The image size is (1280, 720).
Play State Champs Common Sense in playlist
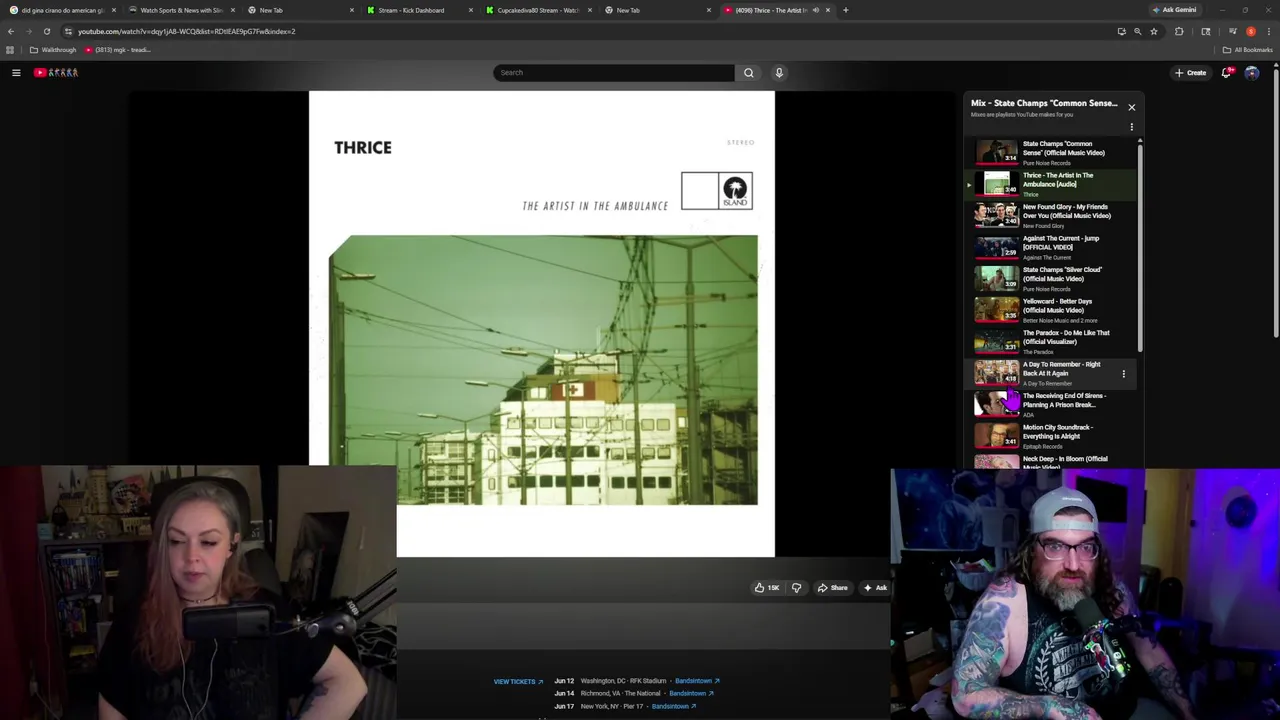(x=1052, y=152)
